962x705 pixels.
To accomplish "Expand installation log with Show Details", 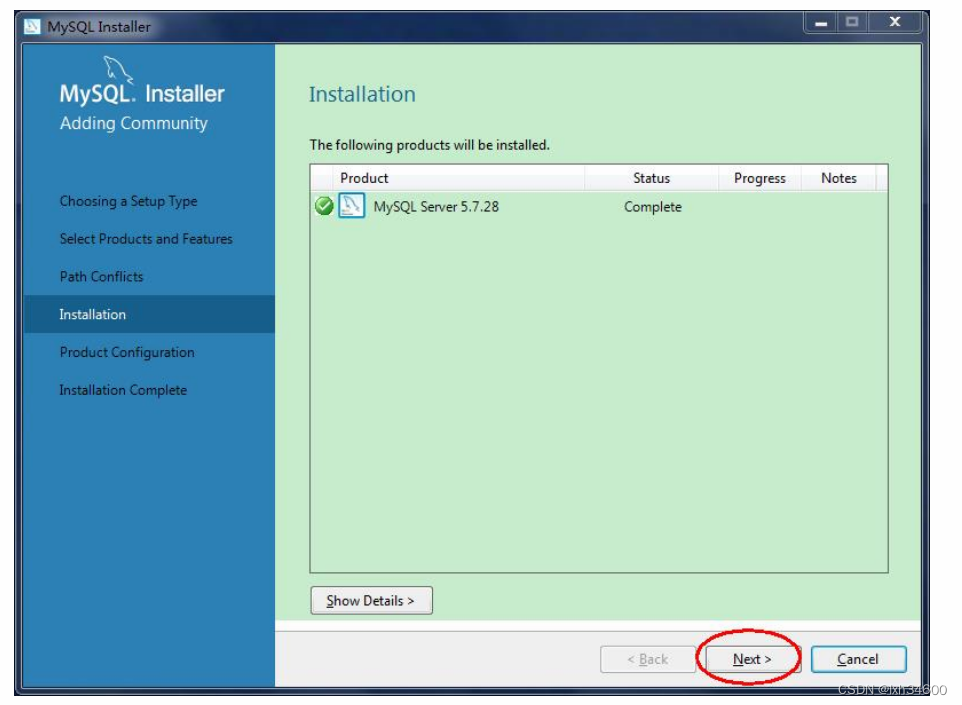I will pos(371,600).
